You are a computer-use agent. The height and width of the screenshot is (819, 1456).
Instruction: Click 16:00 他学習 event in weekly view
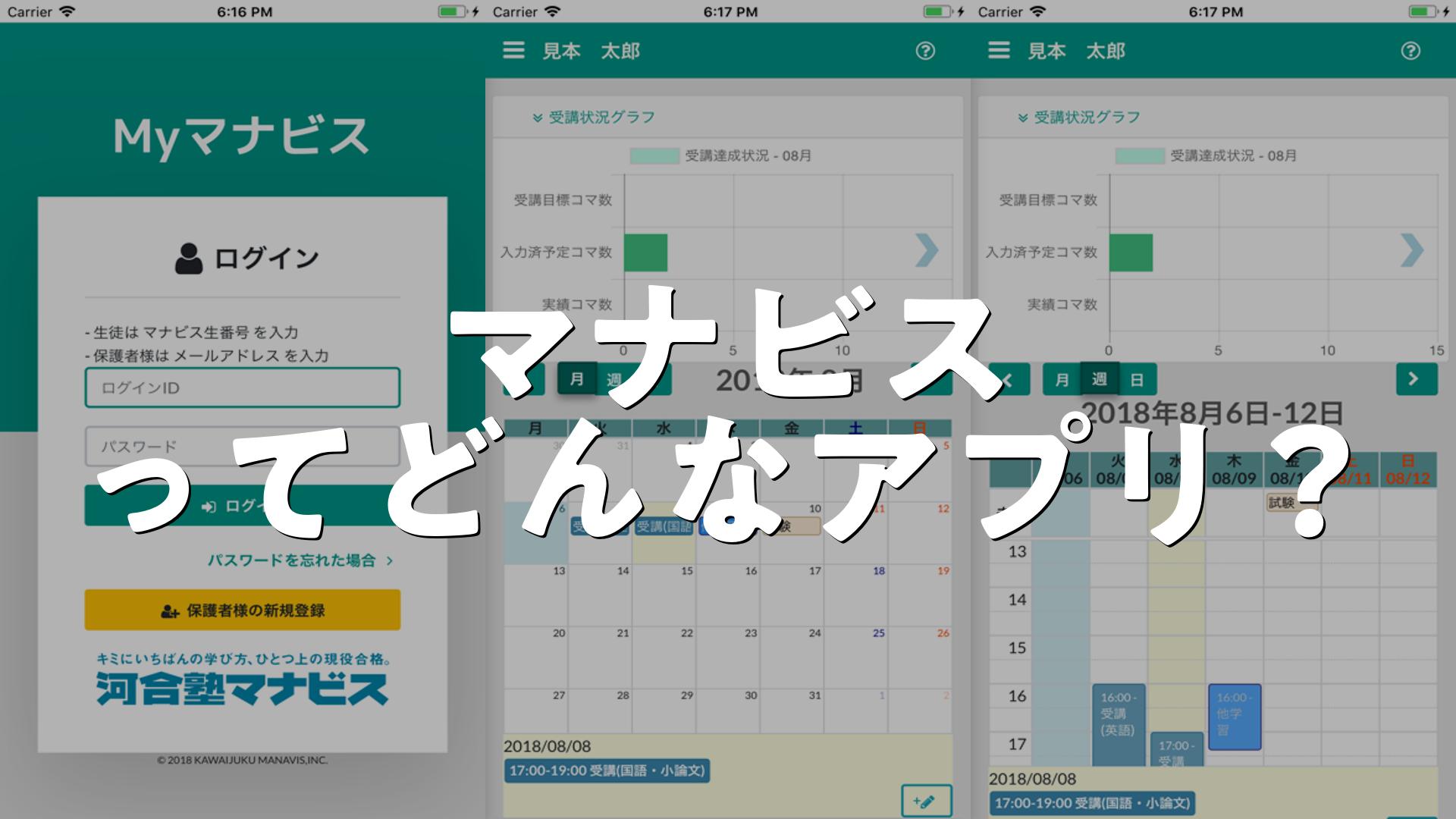point(1235,717)
